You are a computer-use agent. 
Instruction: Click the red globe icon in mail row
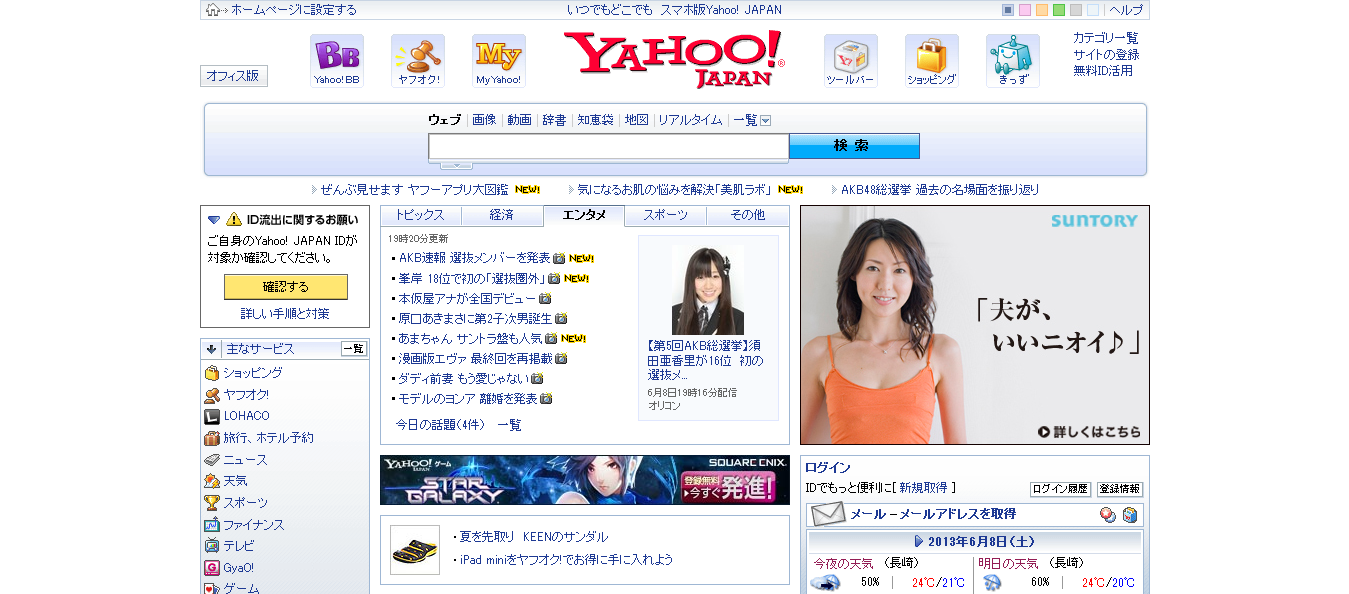[x=1108, y=515]
